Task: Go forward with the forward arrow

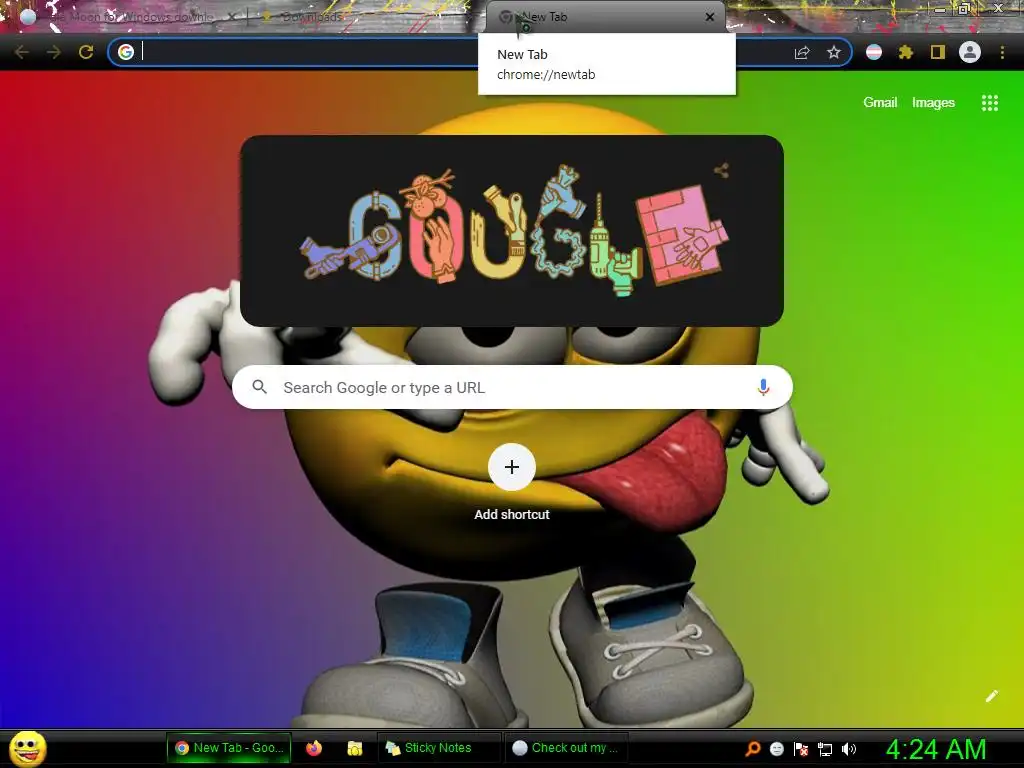Action: (54, 52)
